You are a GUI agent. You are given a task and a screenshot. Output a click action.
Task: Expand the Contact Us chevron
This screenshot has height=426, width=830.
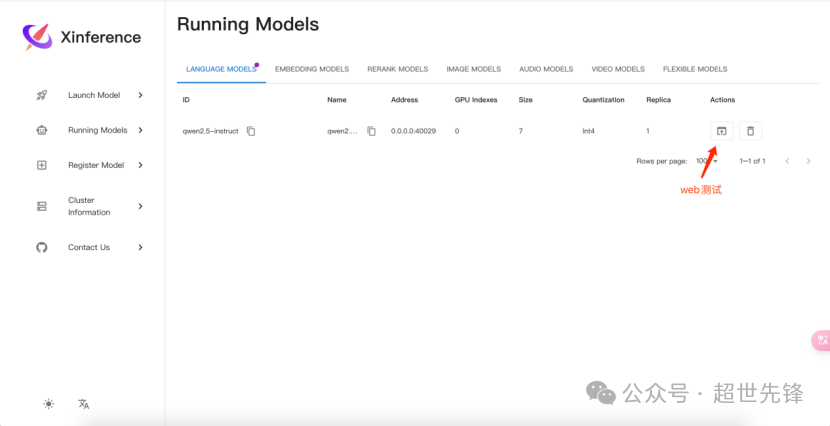[x=140, y=247]
